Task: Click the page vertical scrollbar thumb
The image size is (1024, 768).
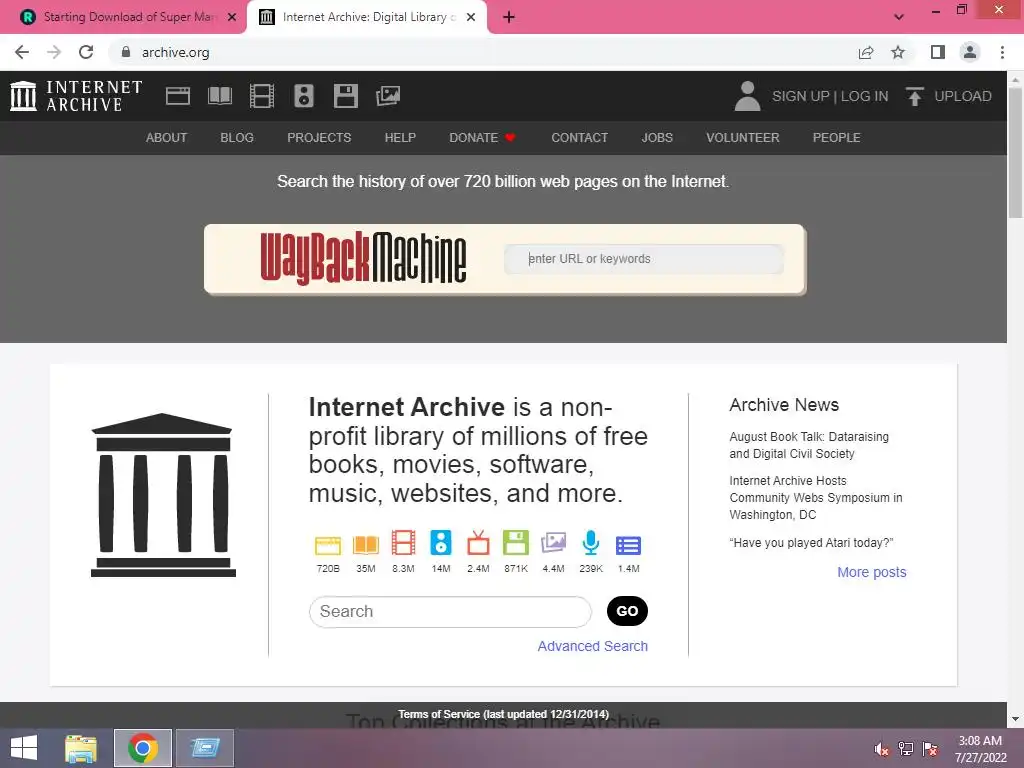Action: (x=1016, y=153)
